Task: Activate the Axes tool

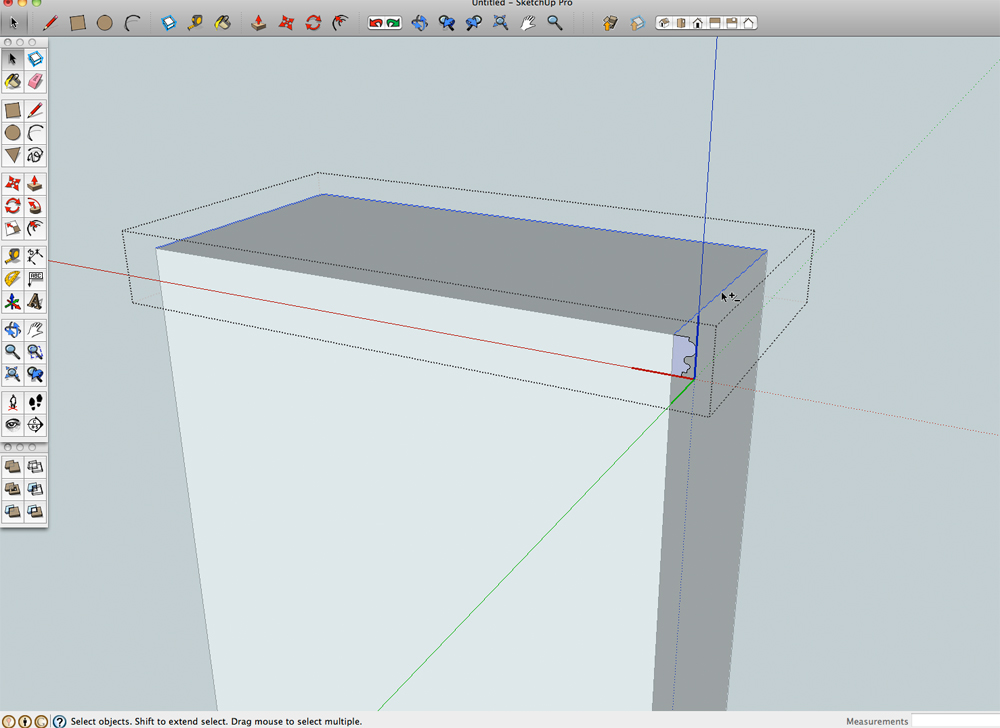Action: click(x=12, y=301)
